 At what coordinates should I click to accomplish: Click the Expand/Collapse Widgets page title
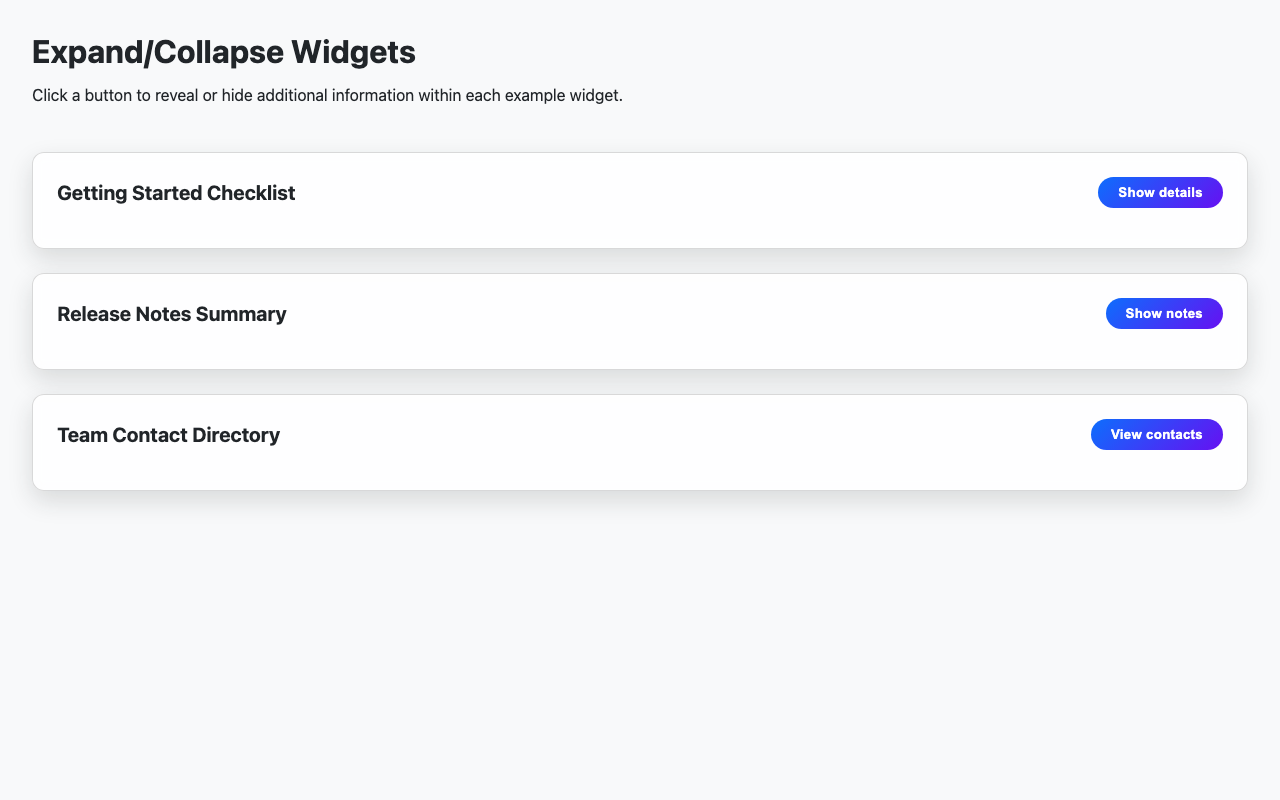223,51
